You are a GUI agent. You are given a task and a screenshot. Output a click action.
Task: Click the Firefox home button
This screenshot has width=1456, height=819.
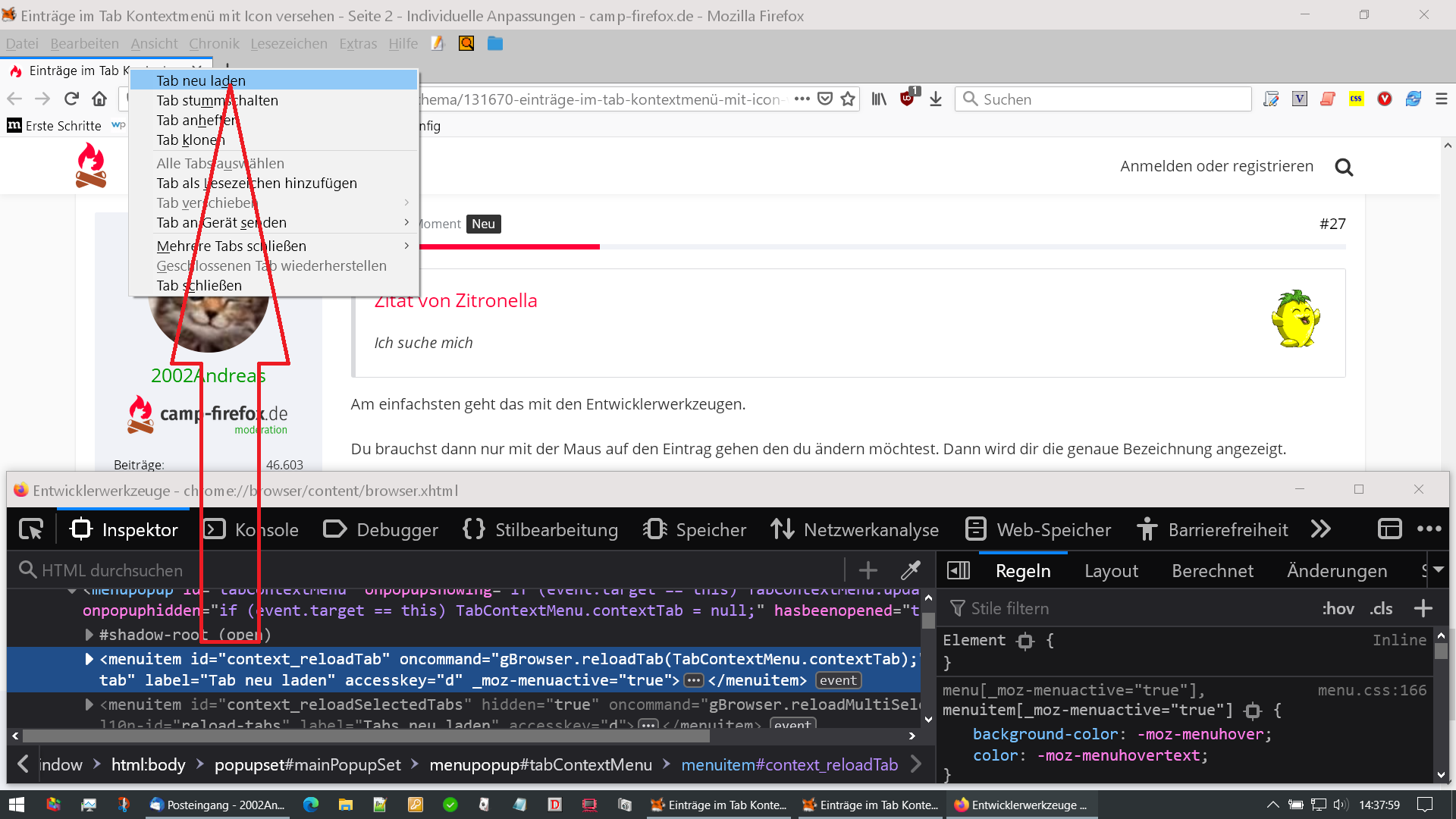point(99,99)
